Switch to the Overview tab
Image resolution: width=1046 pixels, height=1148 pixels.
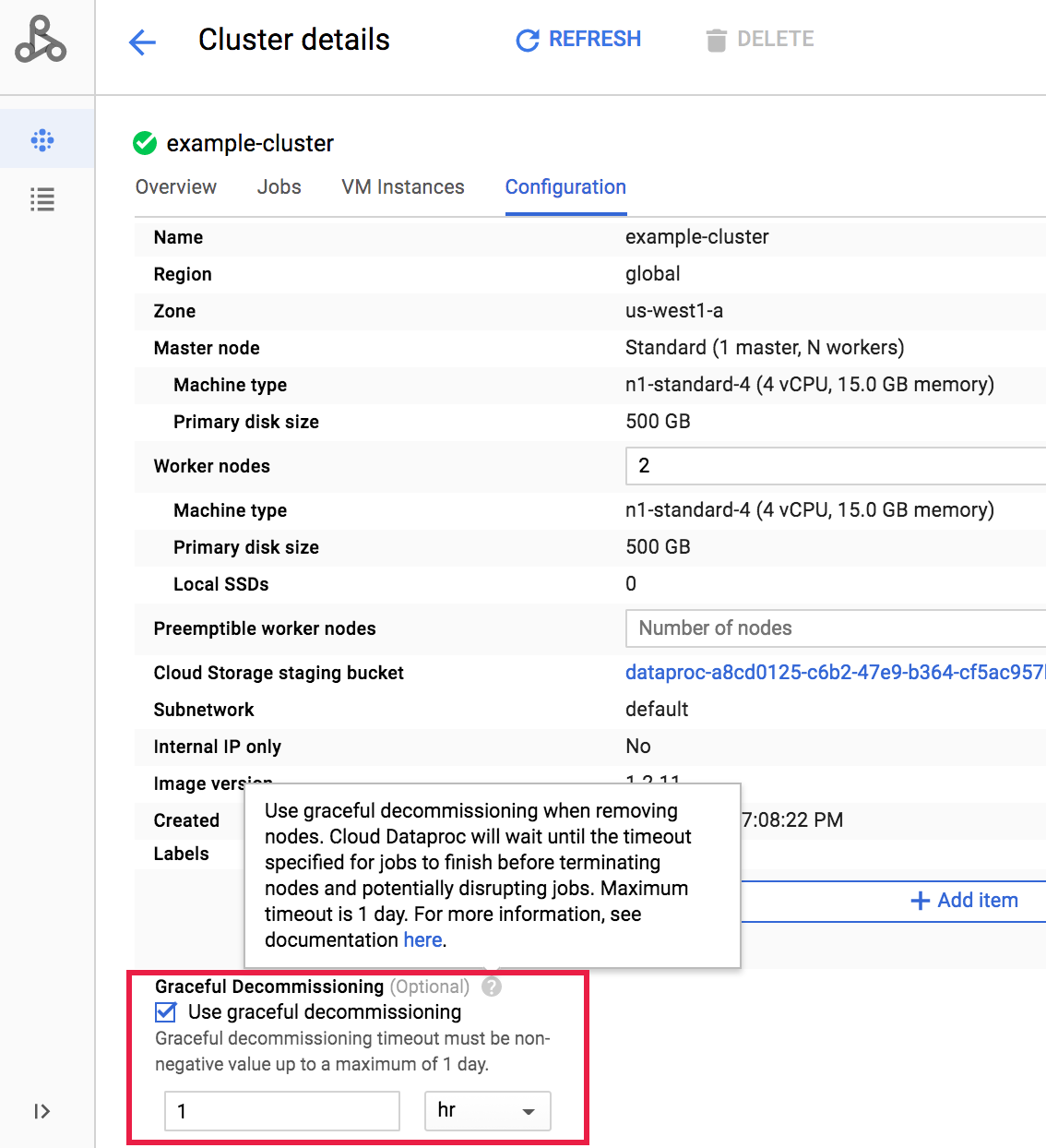pyautogui.click(x=176, y=187)
